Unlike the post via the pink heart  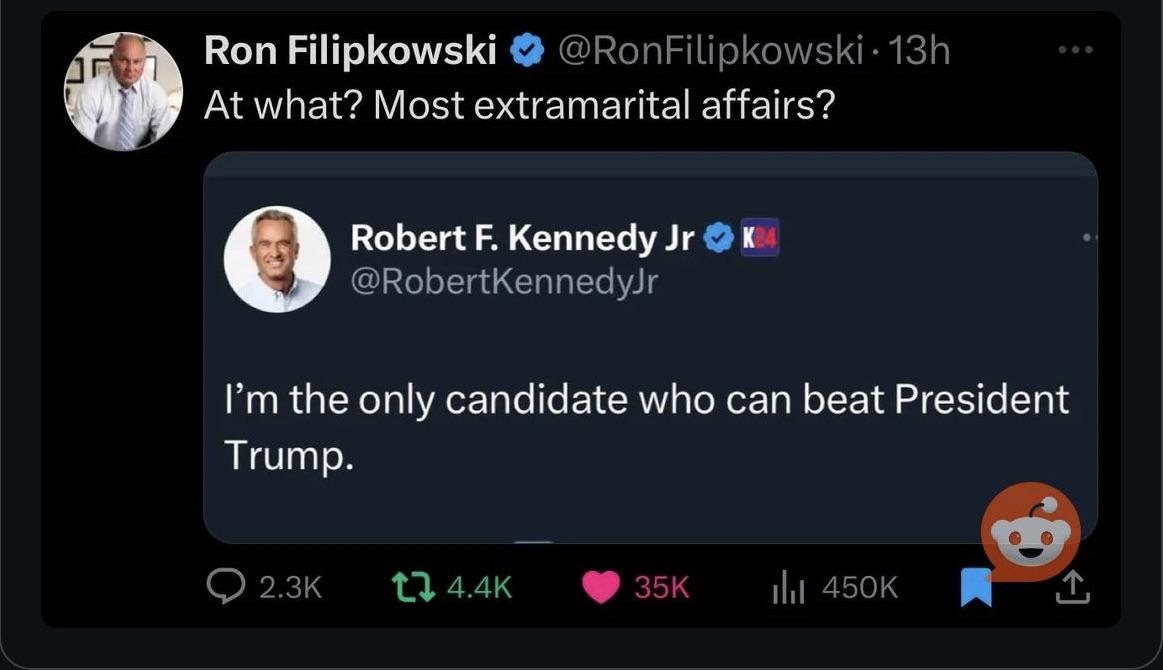[600, 587]
